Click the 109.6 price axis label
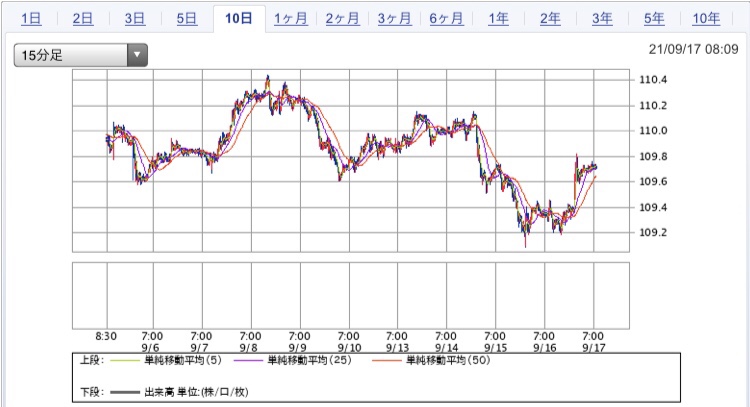 tap(653, 182)
